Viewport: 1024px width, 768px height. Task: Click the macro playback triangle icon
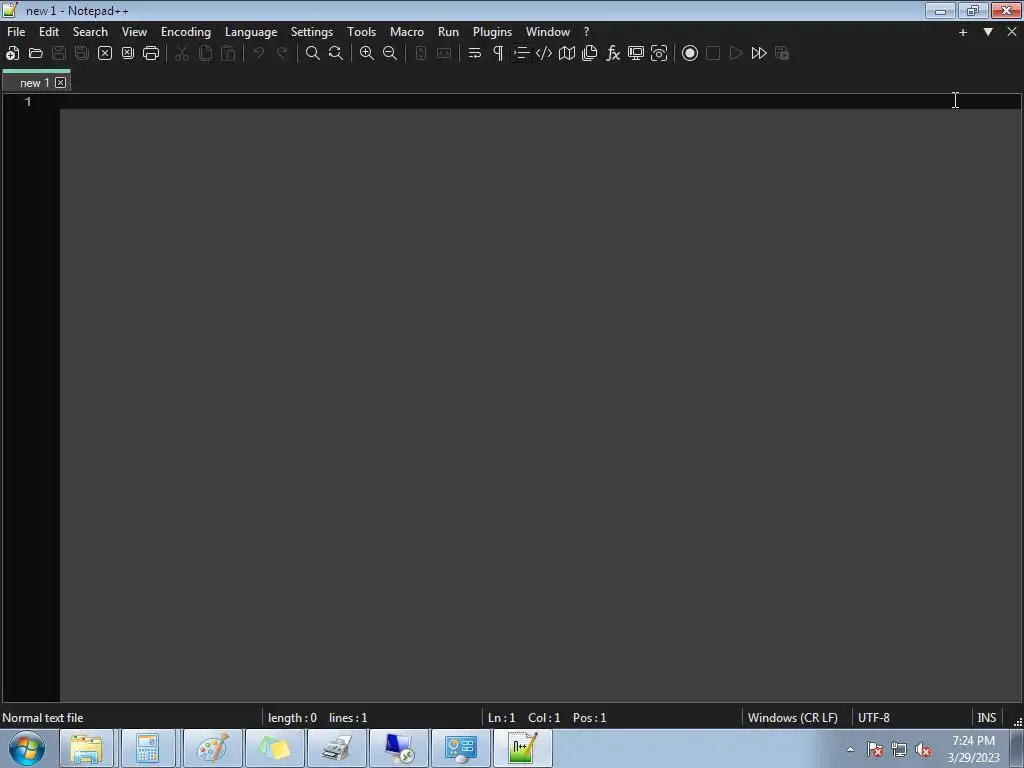(736, 54)
